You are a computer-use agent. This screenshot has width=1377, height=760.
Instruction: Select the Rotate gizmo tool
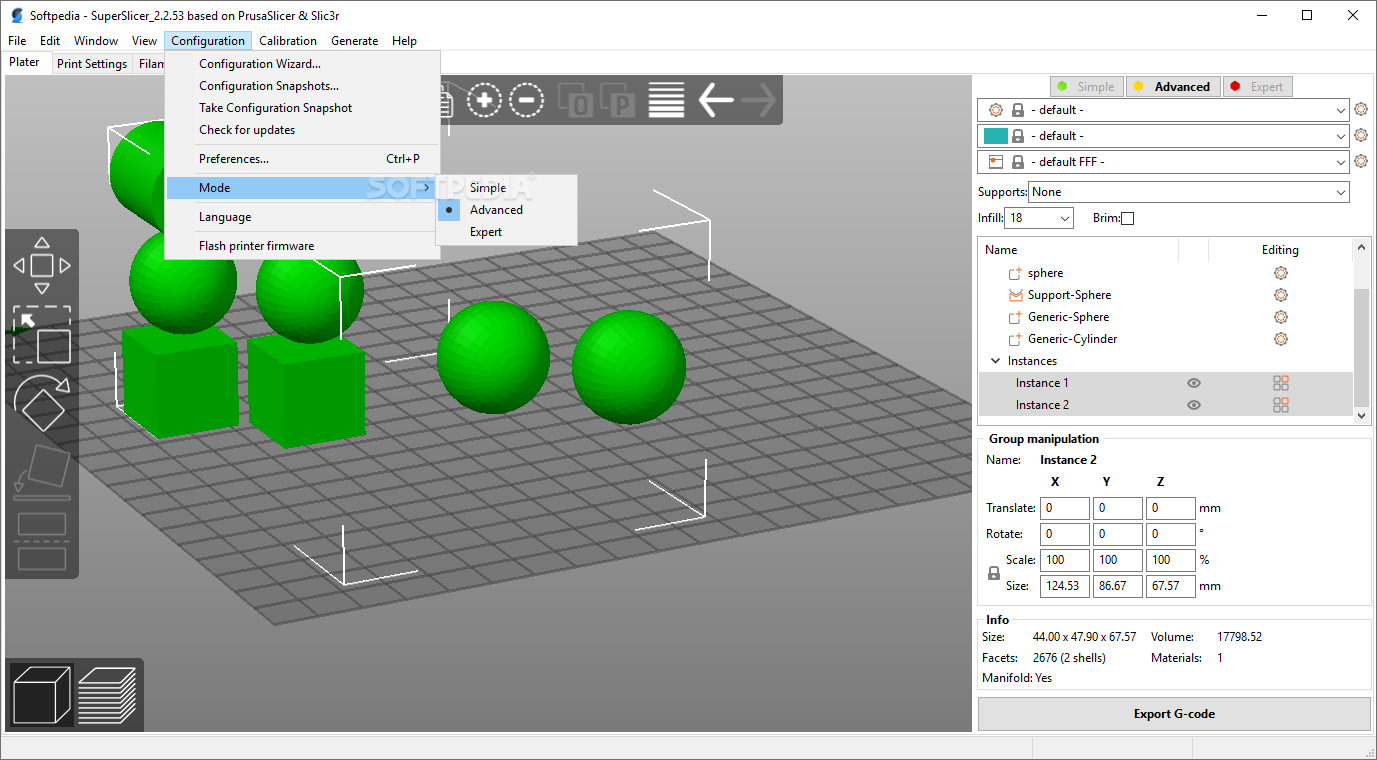coord(41,404)
